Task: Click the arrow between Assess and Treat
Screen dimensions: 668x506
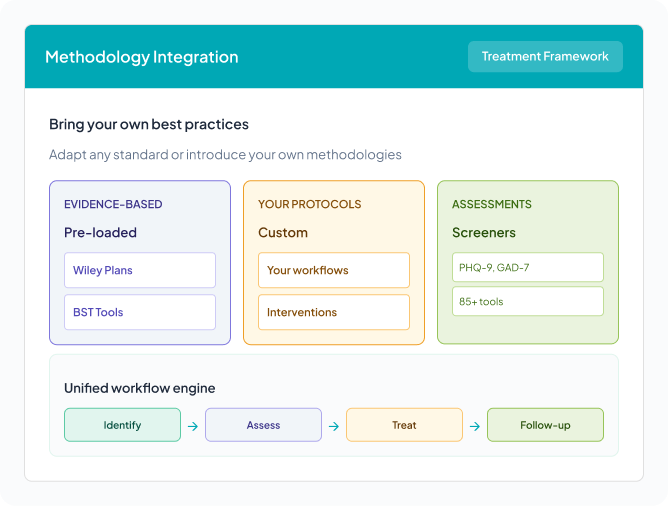Action: pyautogui.click(x=333, y=425)
